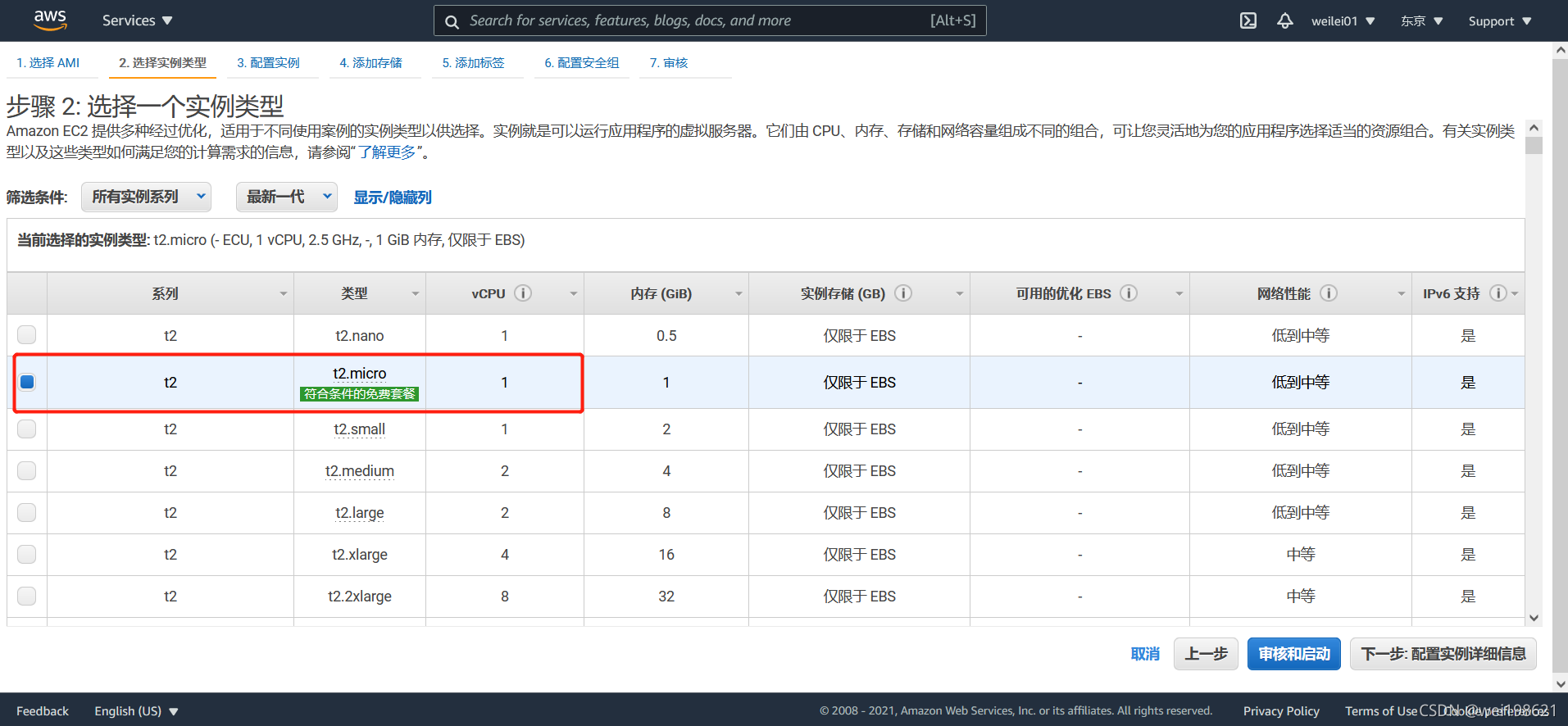Screen dimensions: 1568x726
Task: Select the t2.small instance checkbox
Action: pos(27,429)
